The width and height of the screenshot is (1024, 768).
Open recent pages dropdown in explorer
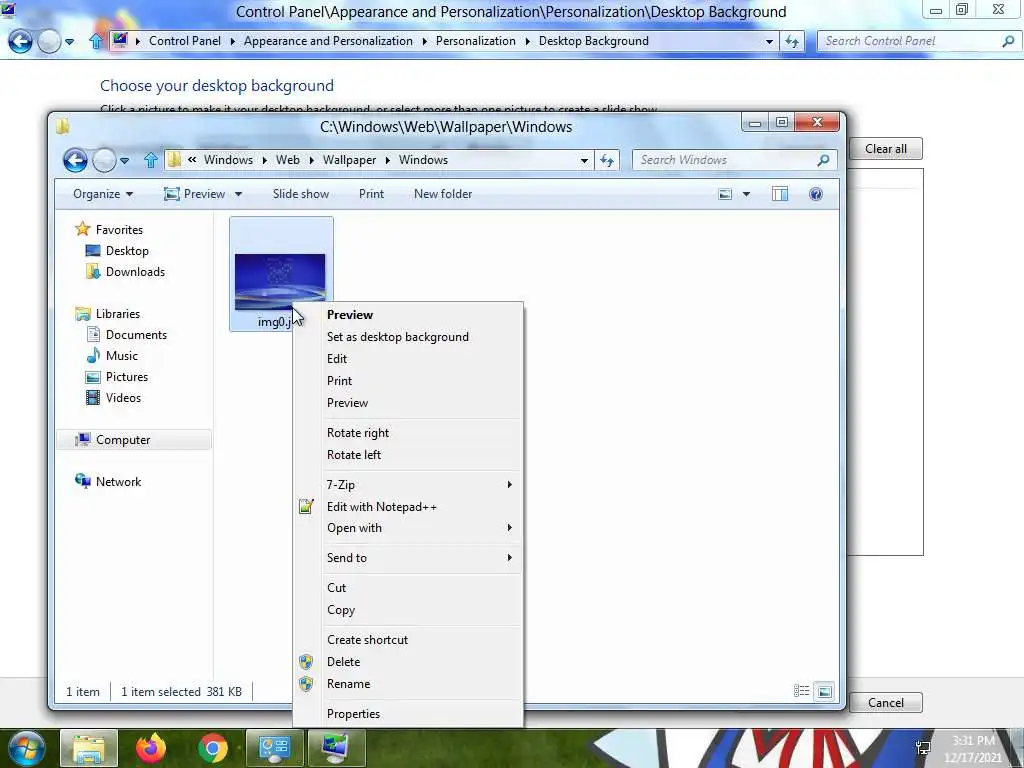click(124, 160)
